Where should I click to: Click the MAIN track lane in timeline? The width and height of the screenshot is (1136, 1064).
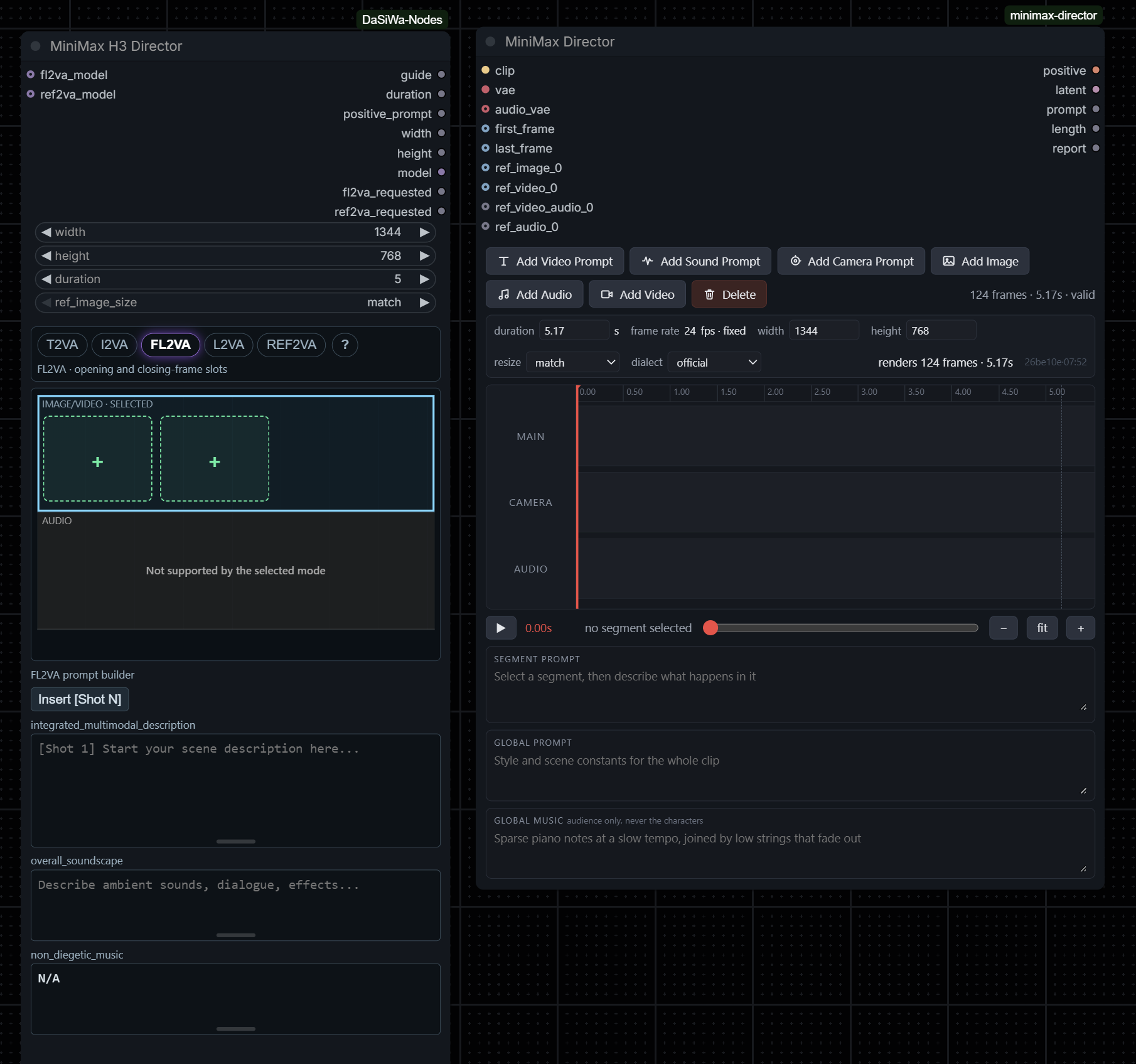pyautogui.click(x=836, y=436)
